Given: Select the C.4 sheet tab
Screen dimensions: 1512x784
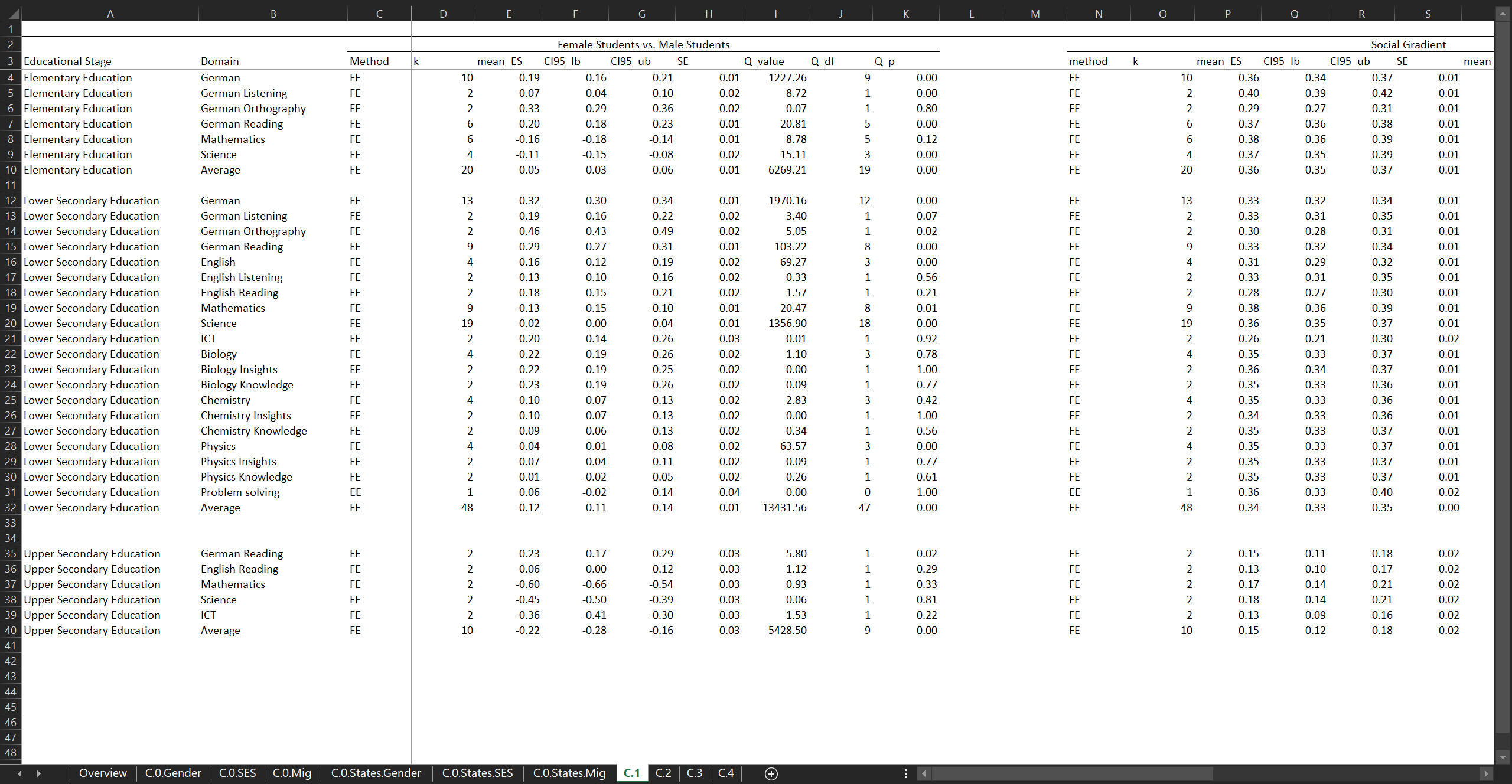Looking at the screenshot, I should [x=726, y=773].
